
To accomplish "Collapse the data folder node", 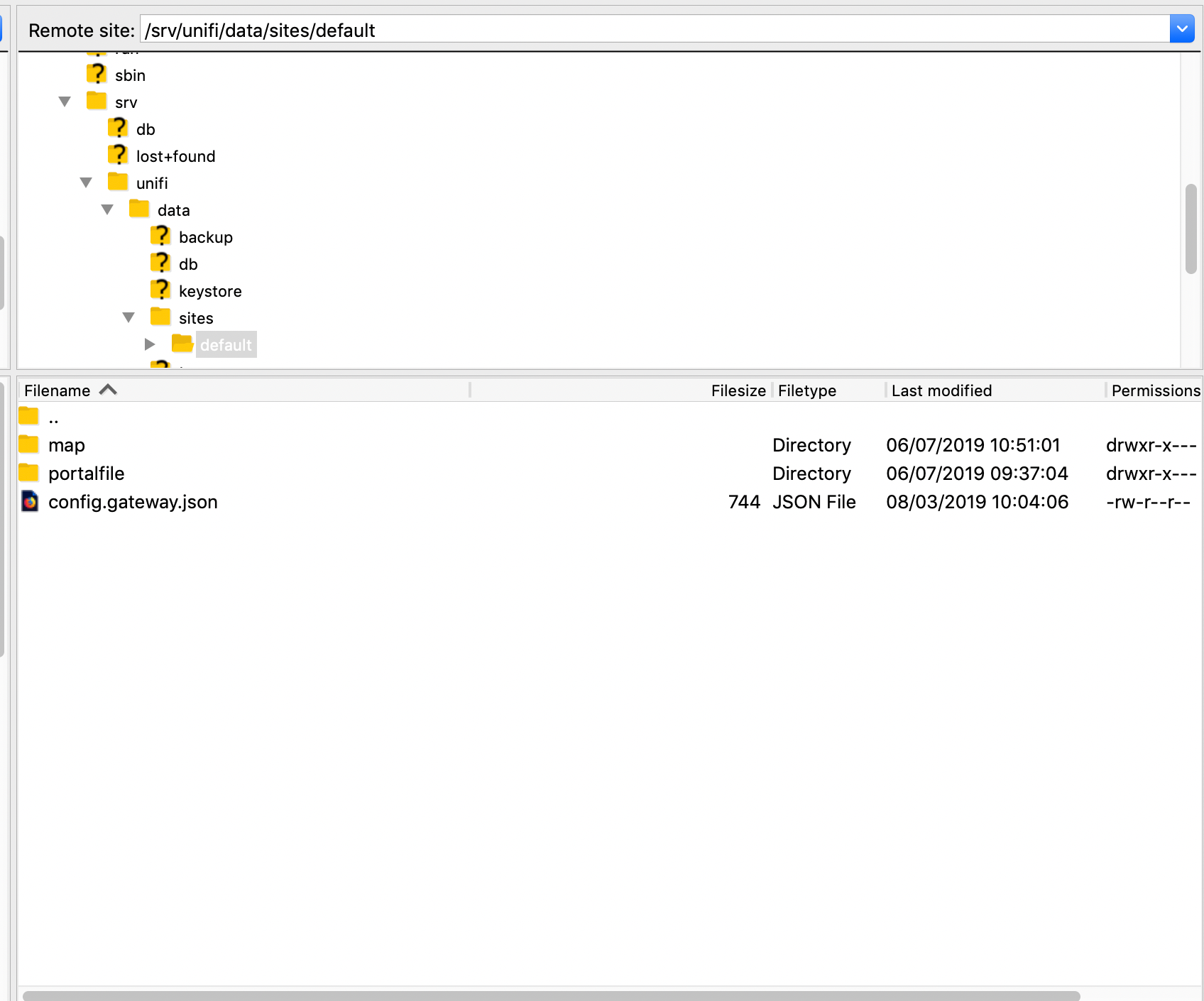I will (x=107, y=209).
